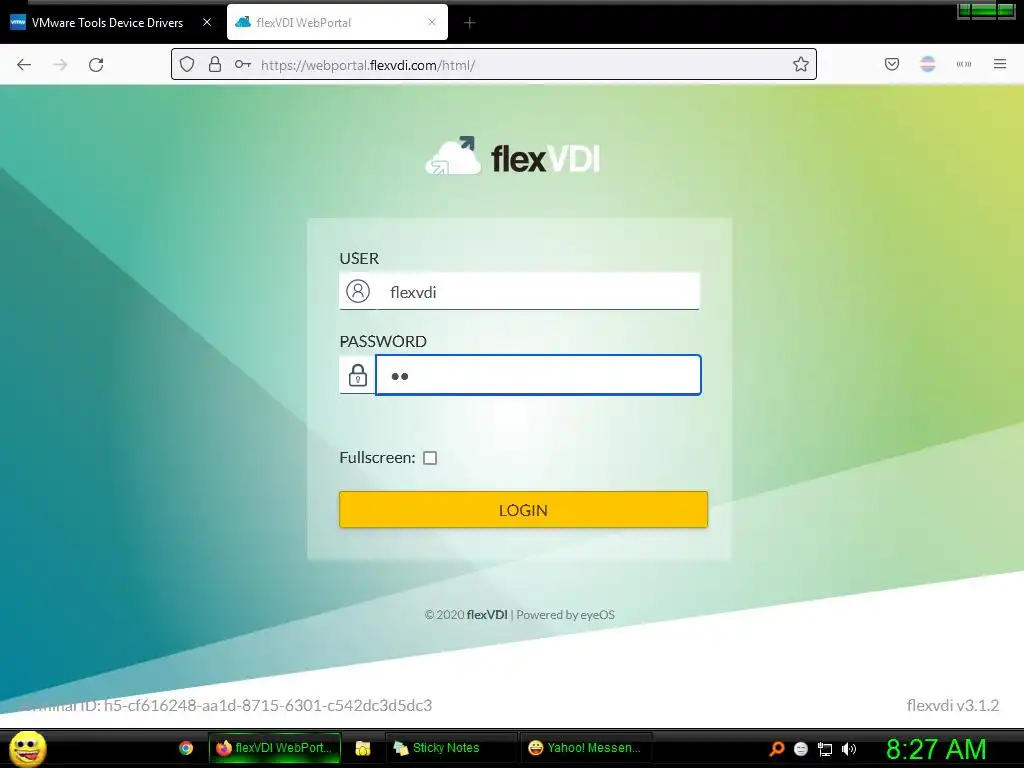This screenshot has width=1024, height=768.
Task: Click the lock icon beside password
Action: point(358,375)
